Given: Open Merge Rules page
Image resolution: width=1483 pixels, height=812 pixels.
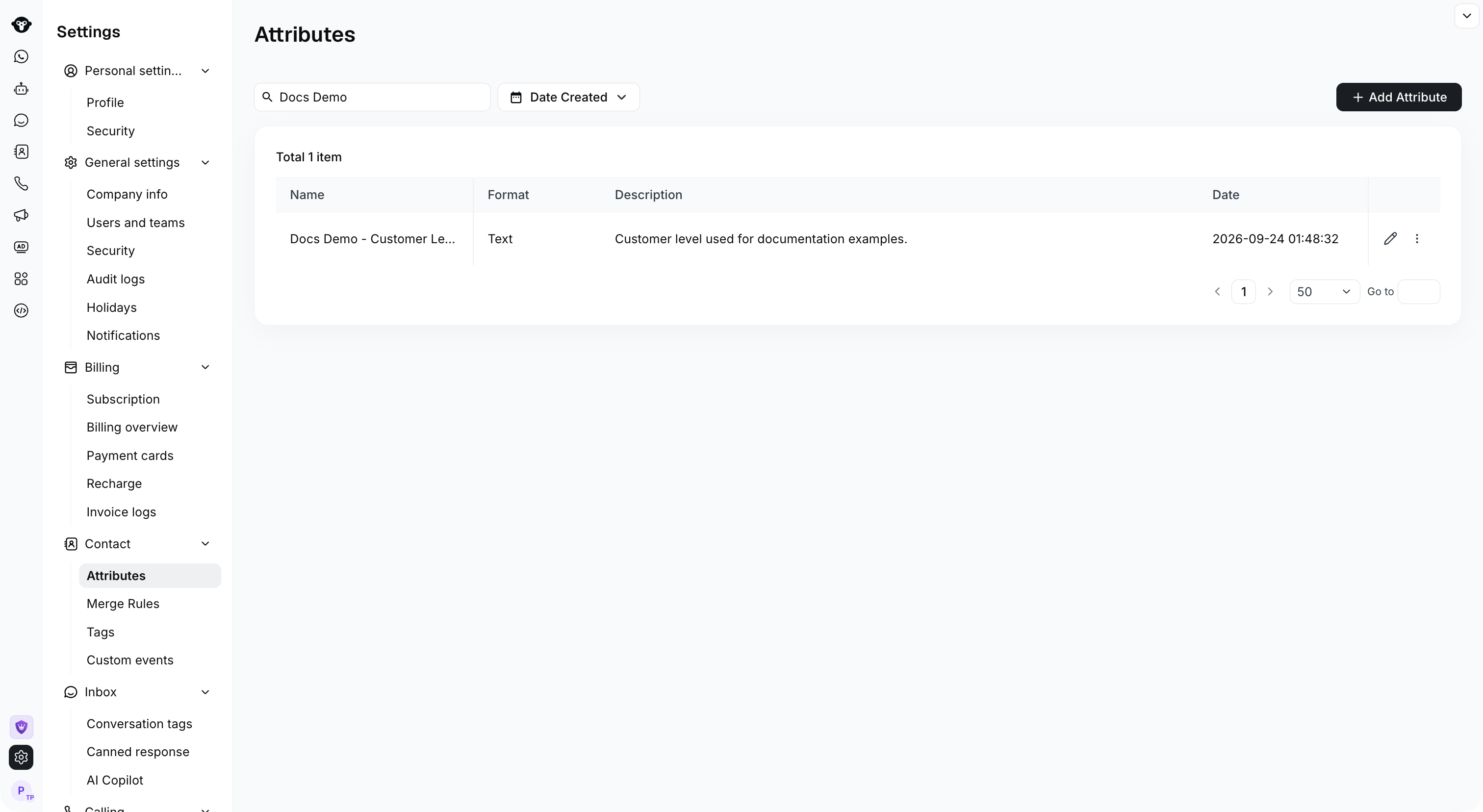Looking at the screenshot, I should tap(123, 604).
